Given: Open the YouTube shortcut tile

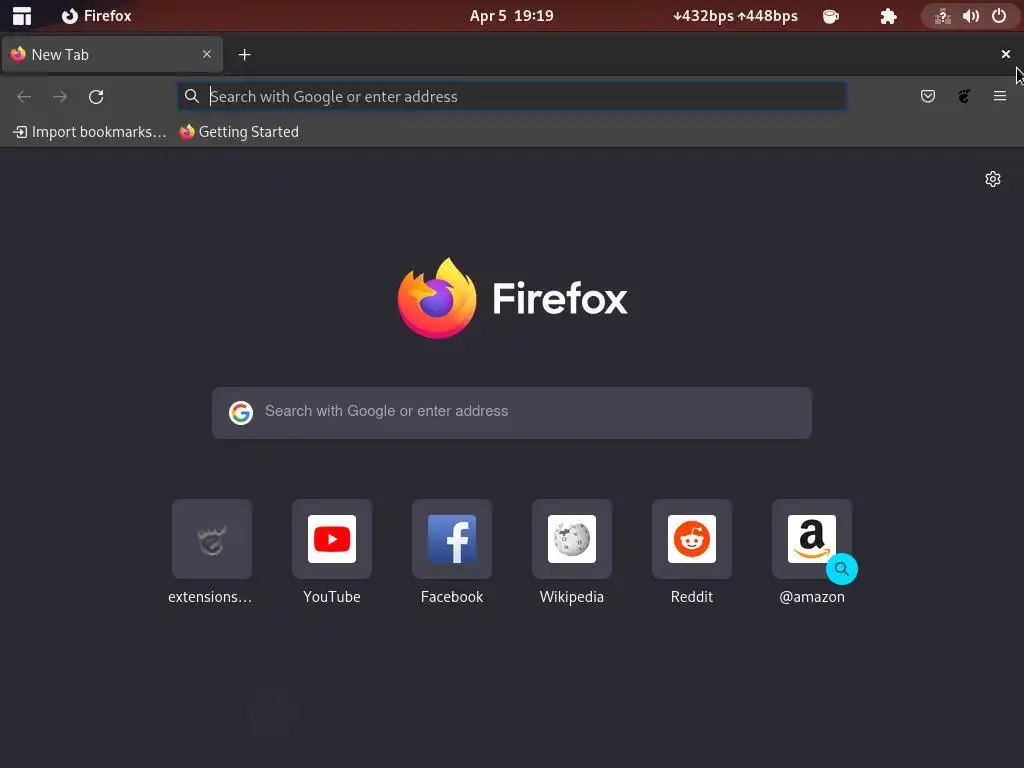Looking at the screenshot, I should pos(332,552).
